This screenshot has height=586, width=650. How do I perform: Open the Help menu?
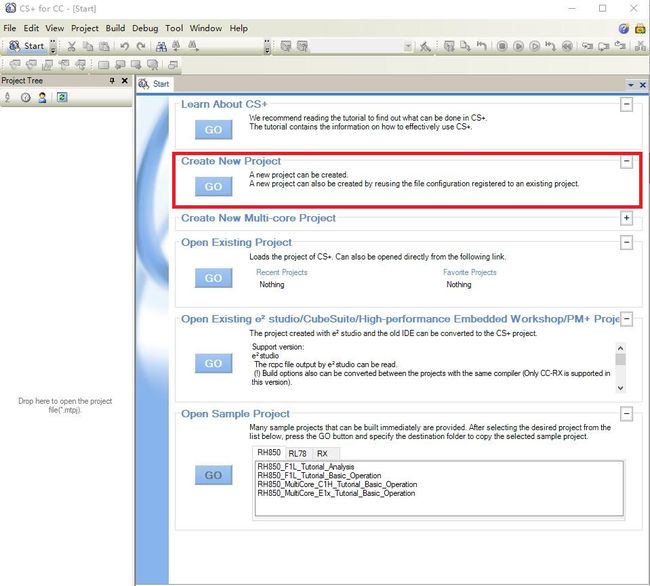pyautogui.click(x=239, y=28)
